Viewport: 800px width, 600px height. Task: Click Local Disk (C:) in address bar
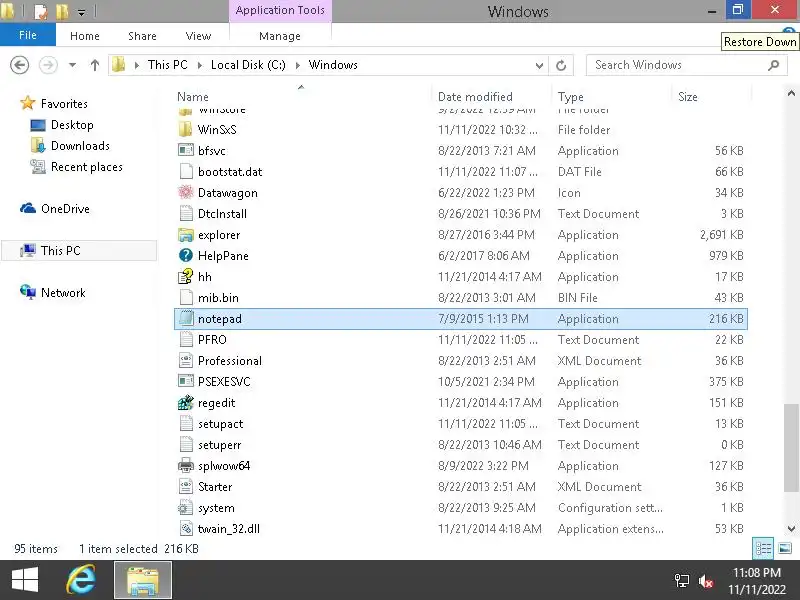pyautogui.click(x=248, y=65)
